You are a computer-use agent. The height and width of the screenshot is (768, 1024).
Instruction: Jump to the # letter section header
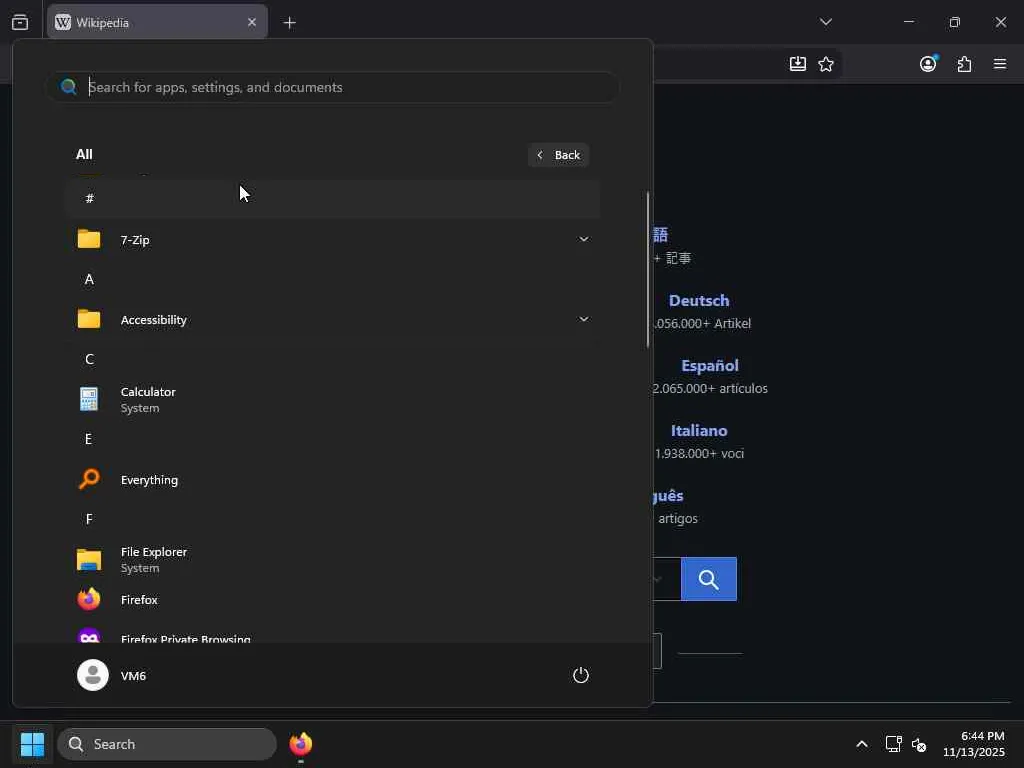tap(333, 199)
